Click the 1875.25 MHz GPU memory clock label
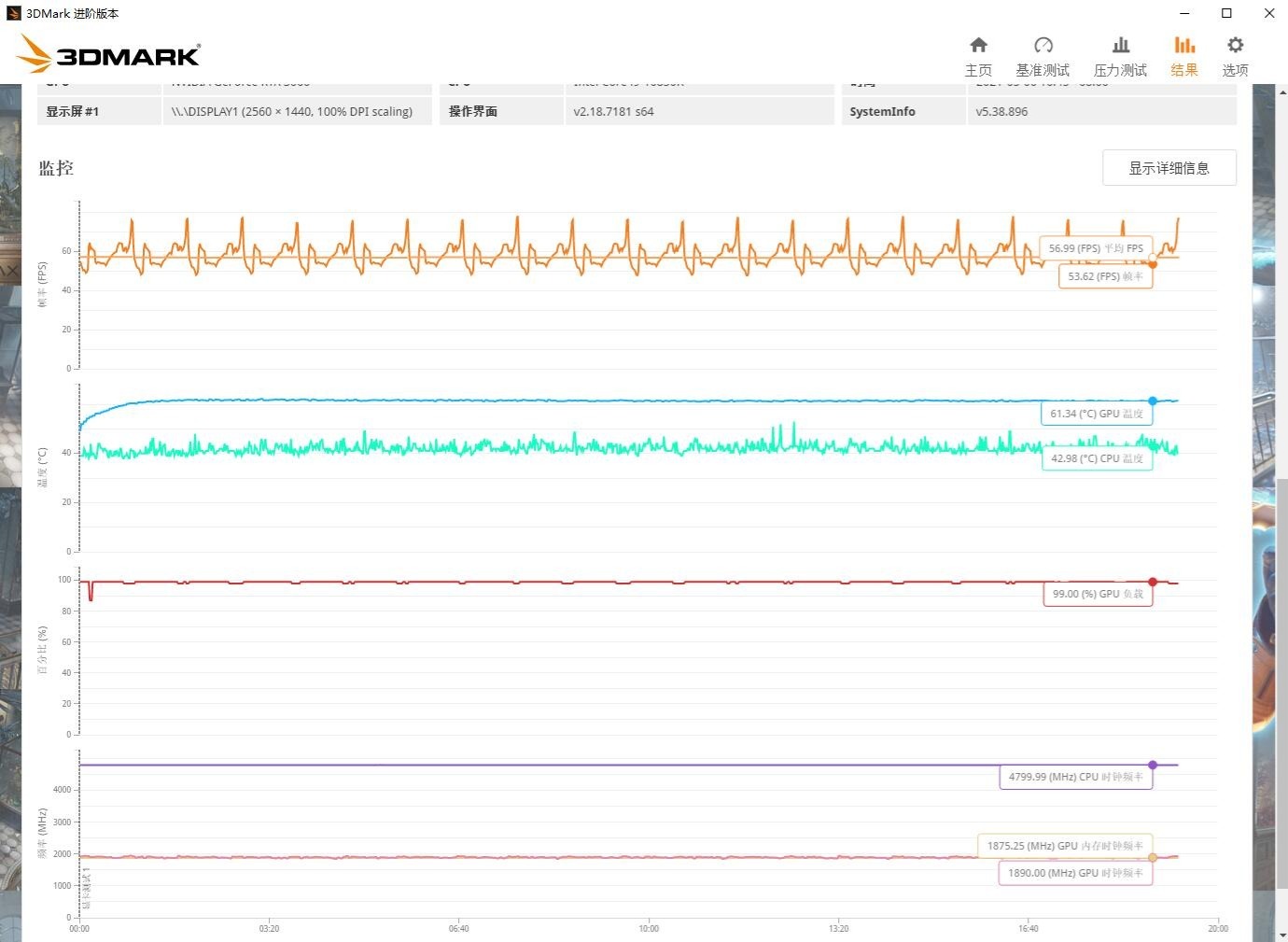This screenshot has height=942, width=1288. (x=1064, y=846)
